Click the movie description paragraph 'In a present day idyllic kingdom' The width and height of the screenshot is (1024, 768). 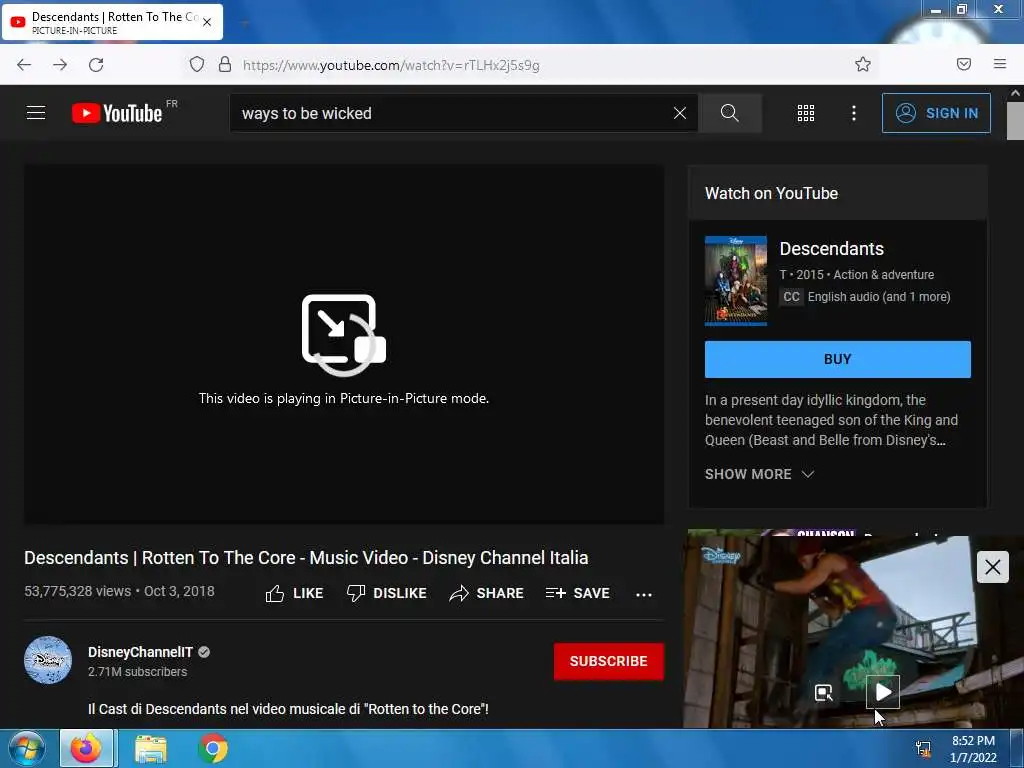[831, 420]
